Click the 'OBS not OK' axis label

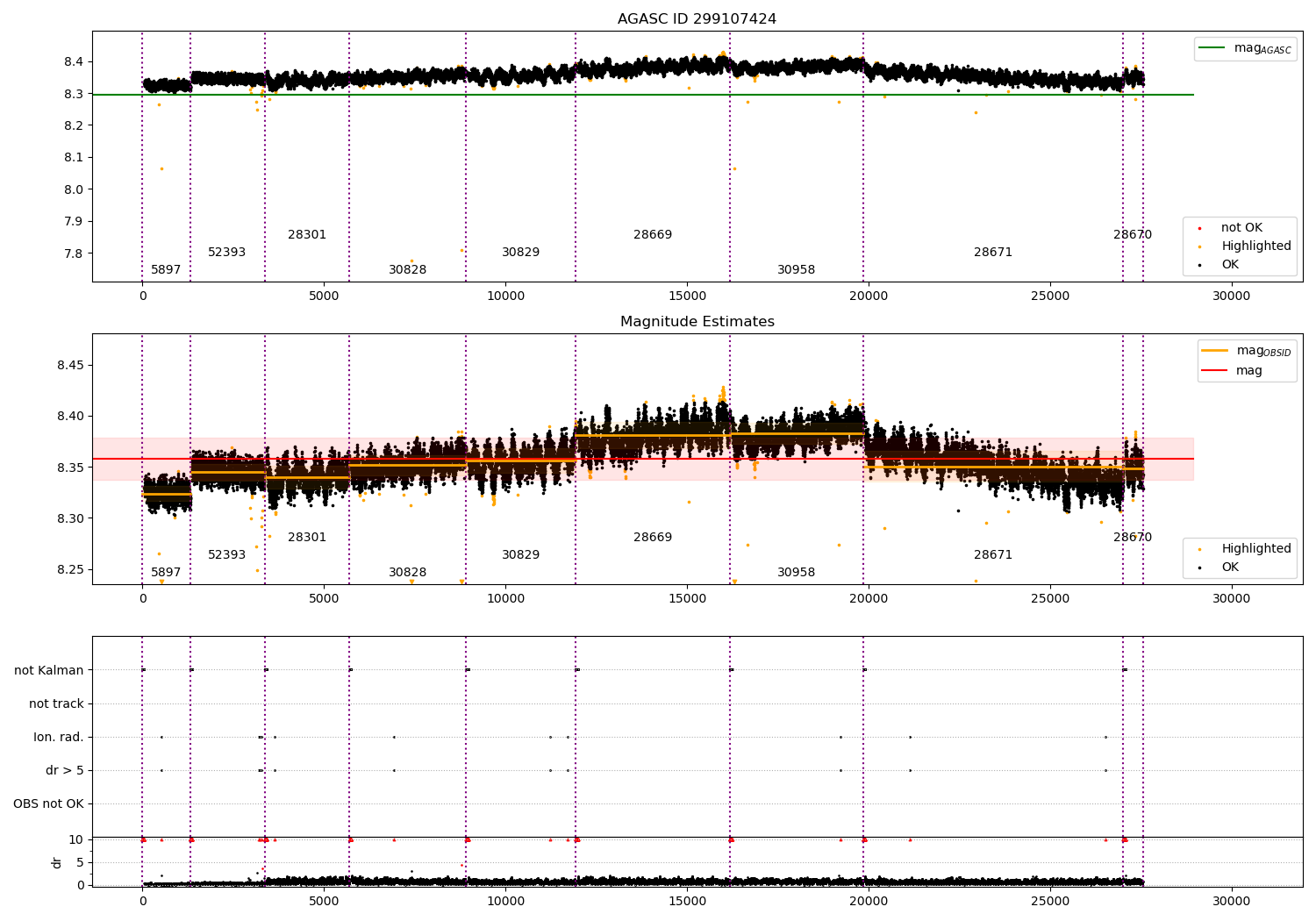click(48, 803)
